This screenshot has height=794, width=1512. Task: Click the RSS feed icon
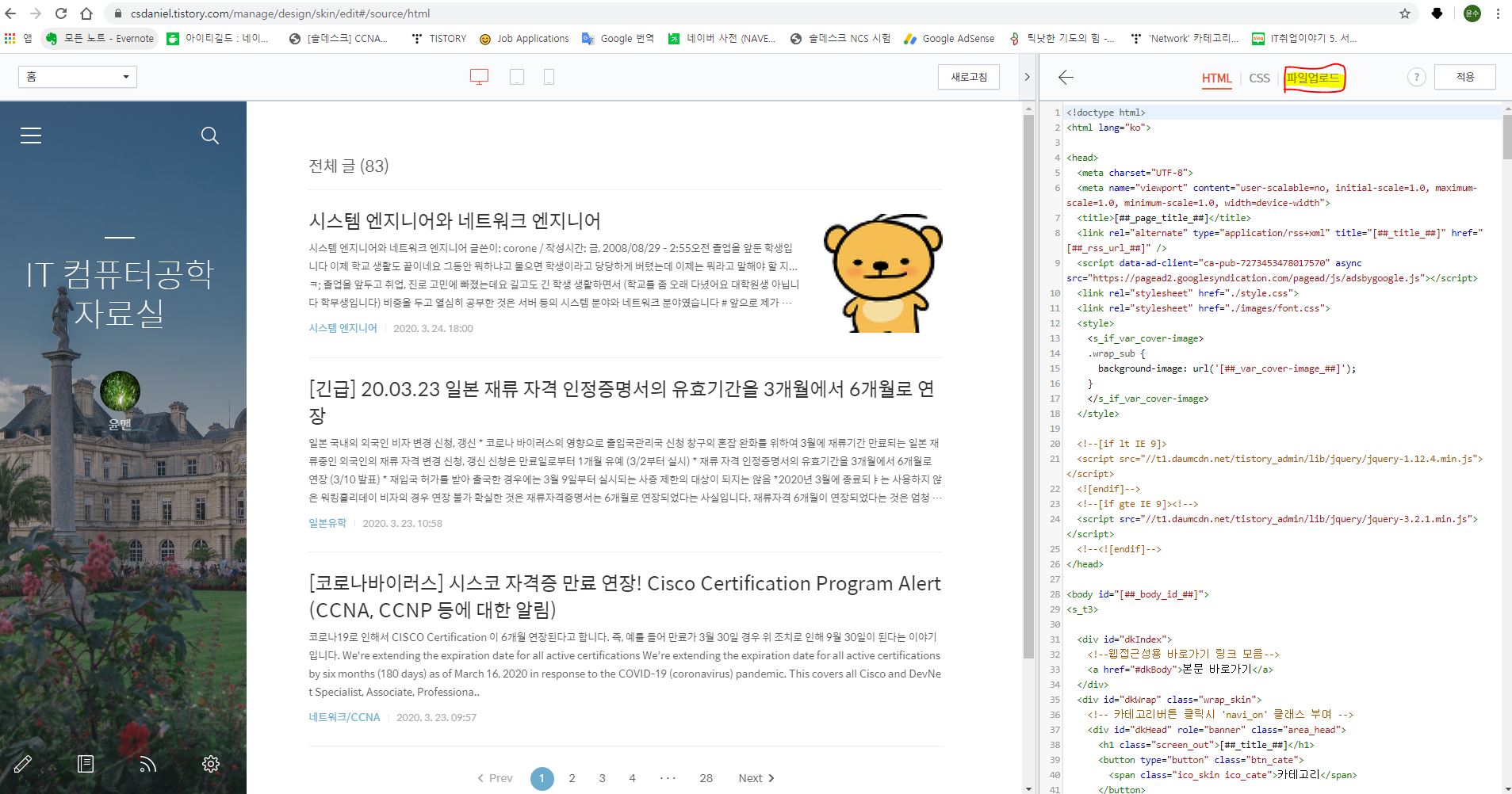coord(148,764)
